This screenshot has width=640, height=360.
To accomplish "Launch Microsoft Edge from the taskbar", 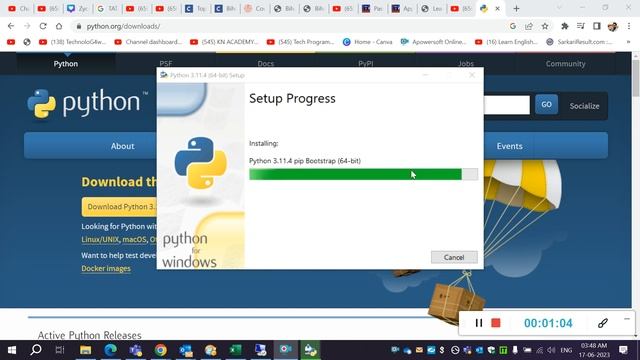I will [x=110, y=350].
